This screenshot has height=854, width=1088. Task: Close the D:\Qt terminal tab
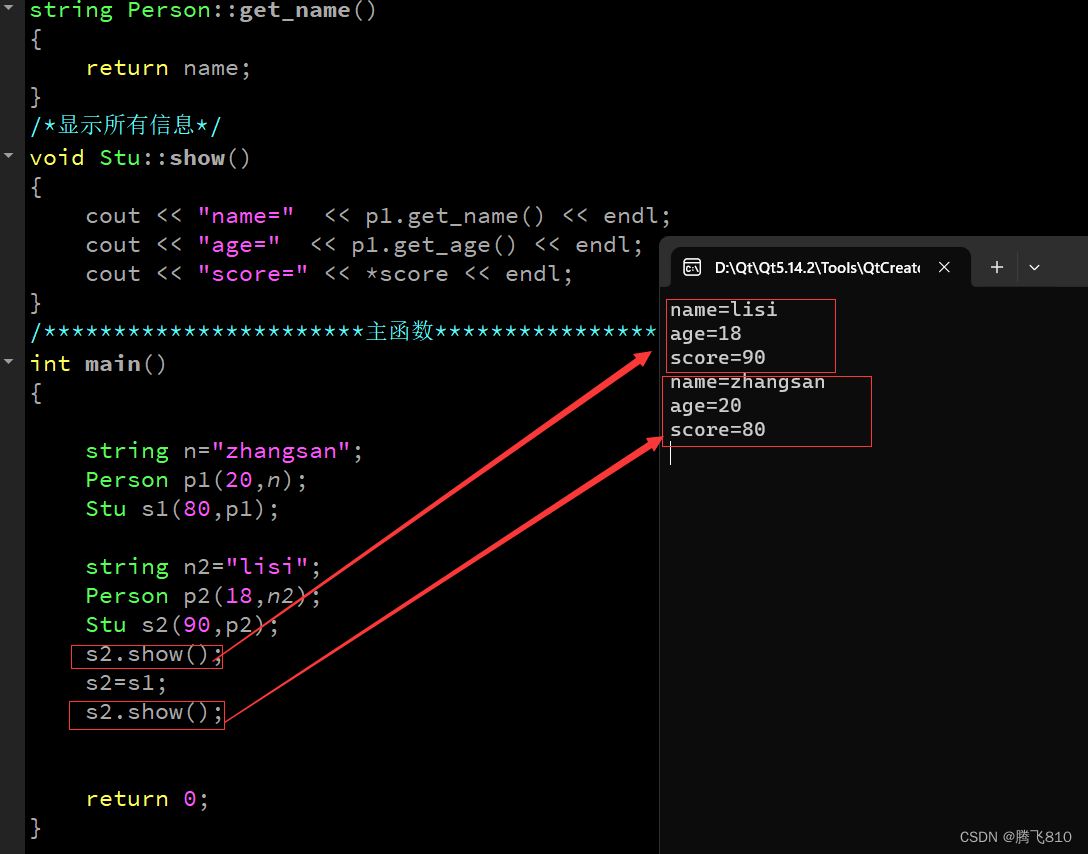click(944, 267)
